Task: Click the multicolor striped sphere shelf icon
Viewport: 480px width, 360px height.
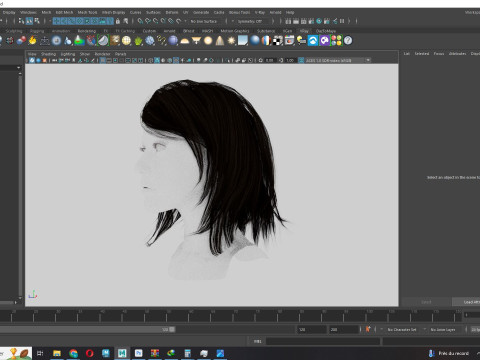Action: 266,41
